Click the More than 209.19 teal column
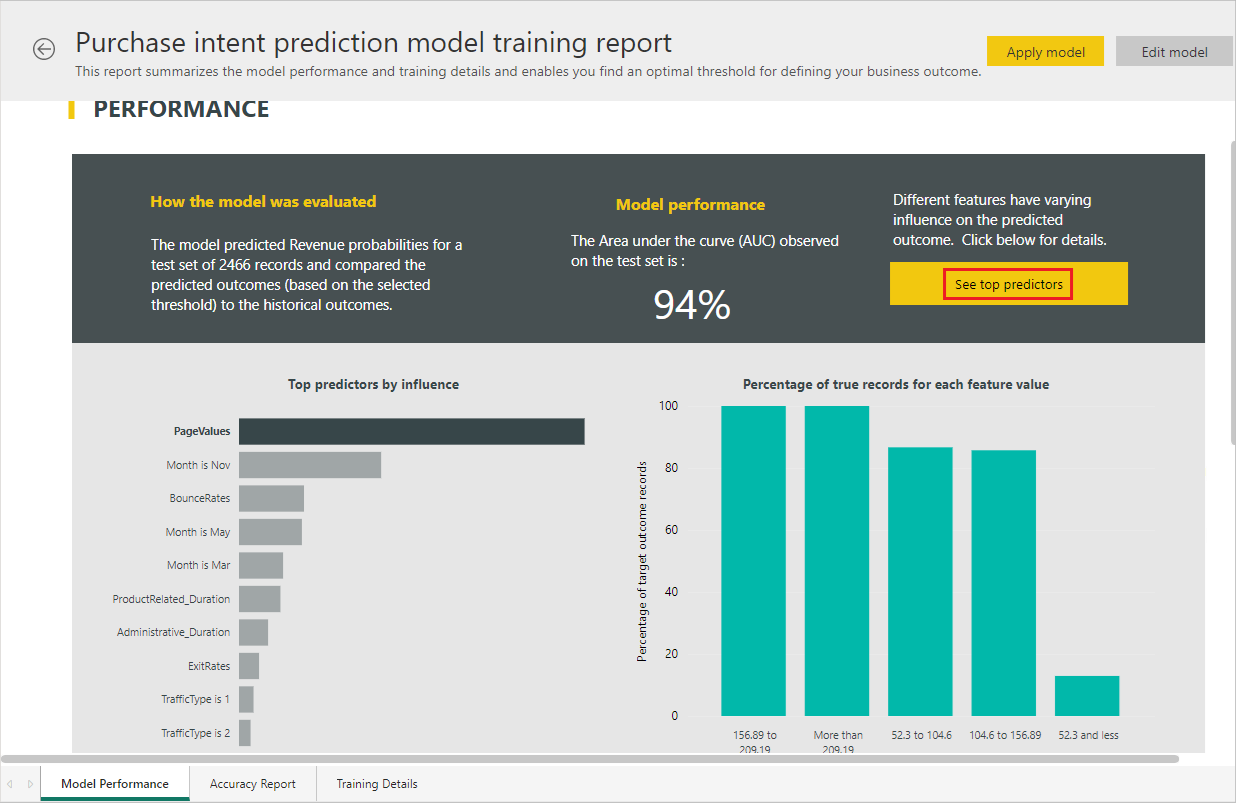1236x803 pixels. tap(837, 560)
